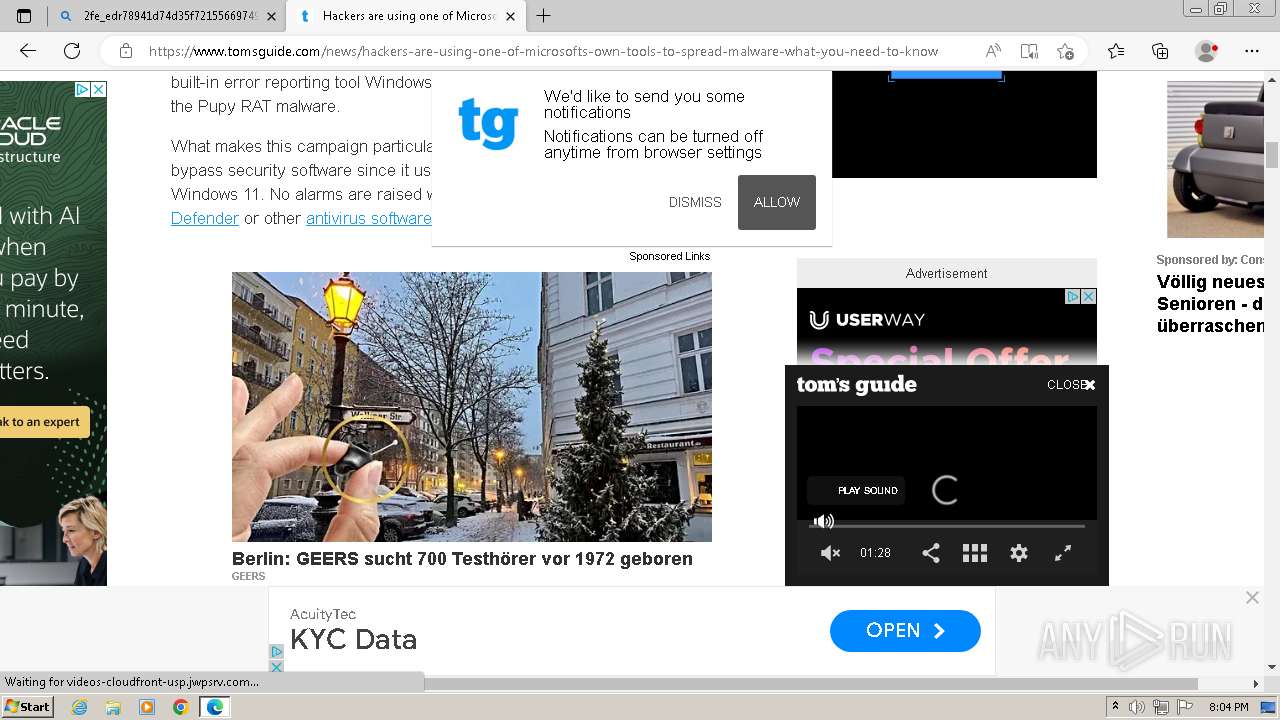Open a new browser tab
The height and width of the screenshot is (720, 1280).
[x=543, y=16]
